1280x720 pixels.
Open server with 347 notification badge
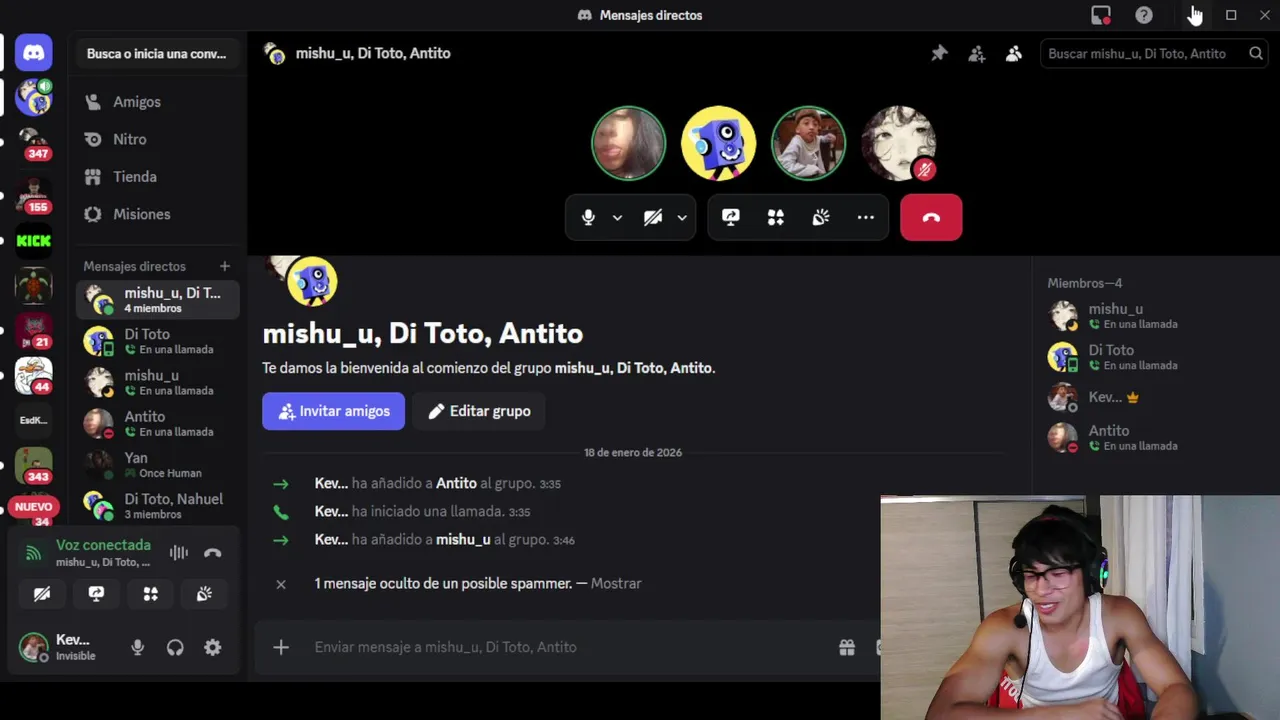(34, 143)
